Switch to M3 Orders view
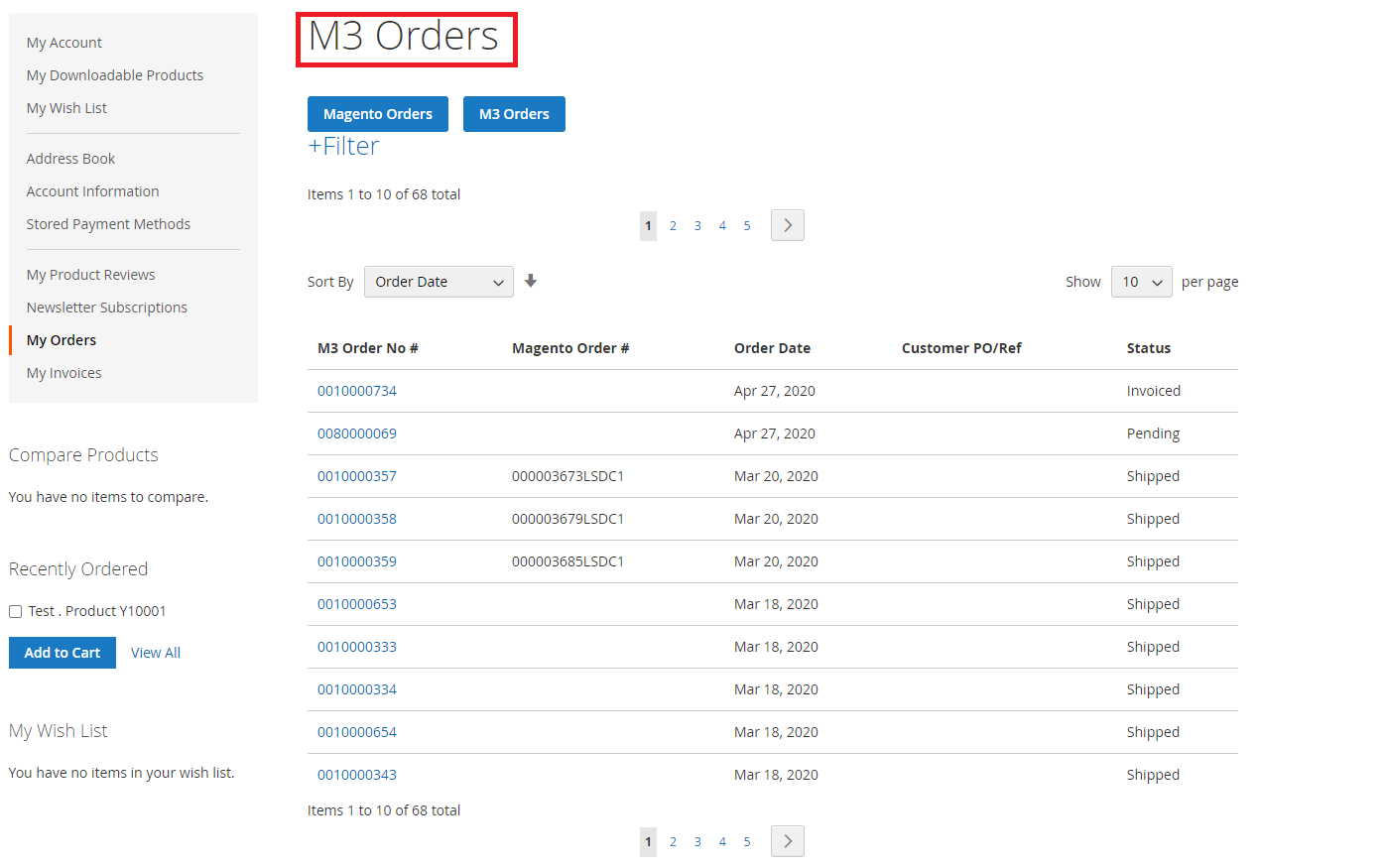 [514, 114]
